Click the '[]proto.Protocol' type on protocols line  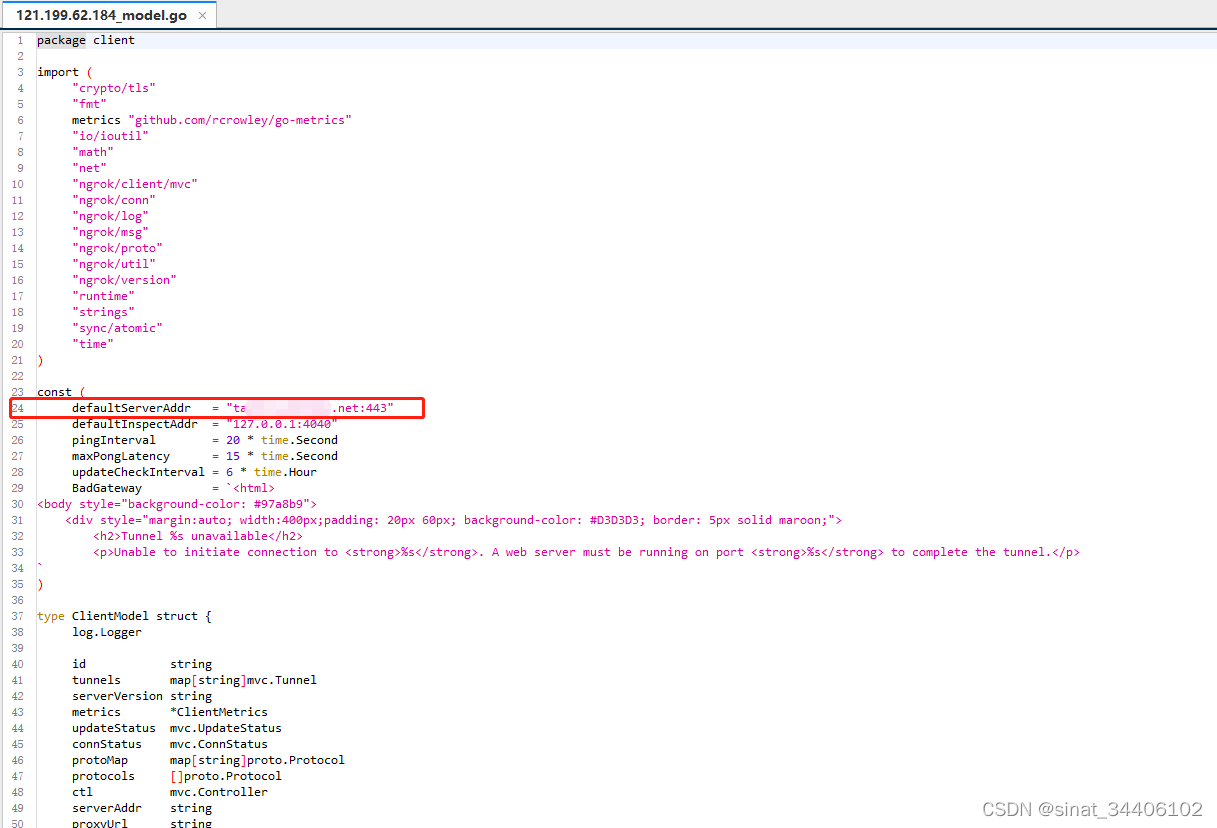[x=226, y=776]
